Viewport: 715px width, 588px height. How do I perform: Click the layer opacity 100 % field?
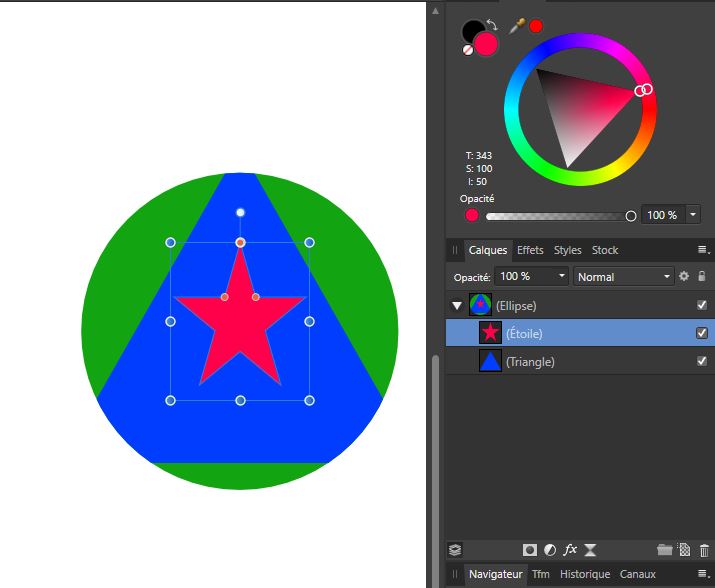click(x=525, y=276)
